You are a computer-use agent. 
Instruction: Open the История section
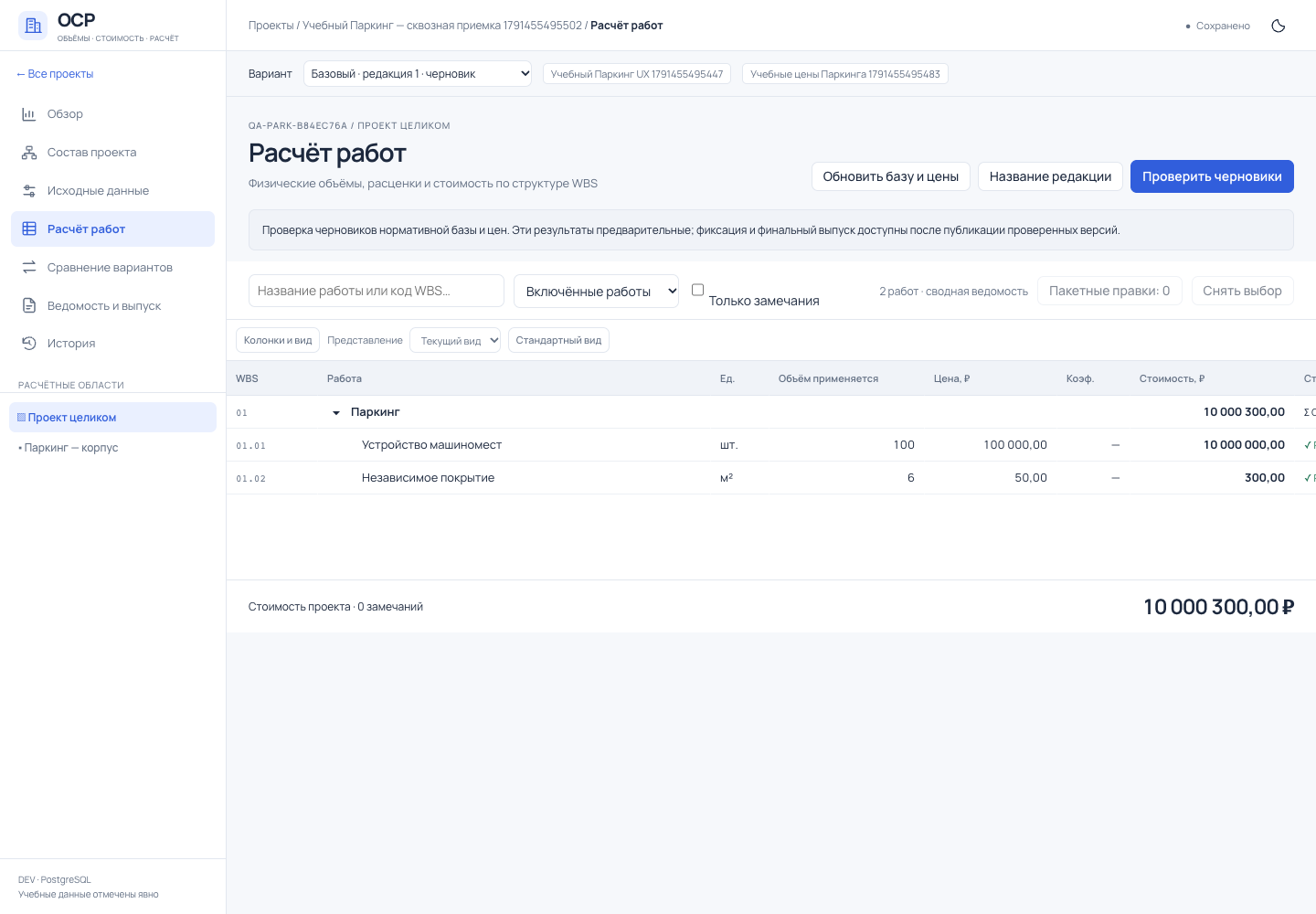[x=112, y=344]
